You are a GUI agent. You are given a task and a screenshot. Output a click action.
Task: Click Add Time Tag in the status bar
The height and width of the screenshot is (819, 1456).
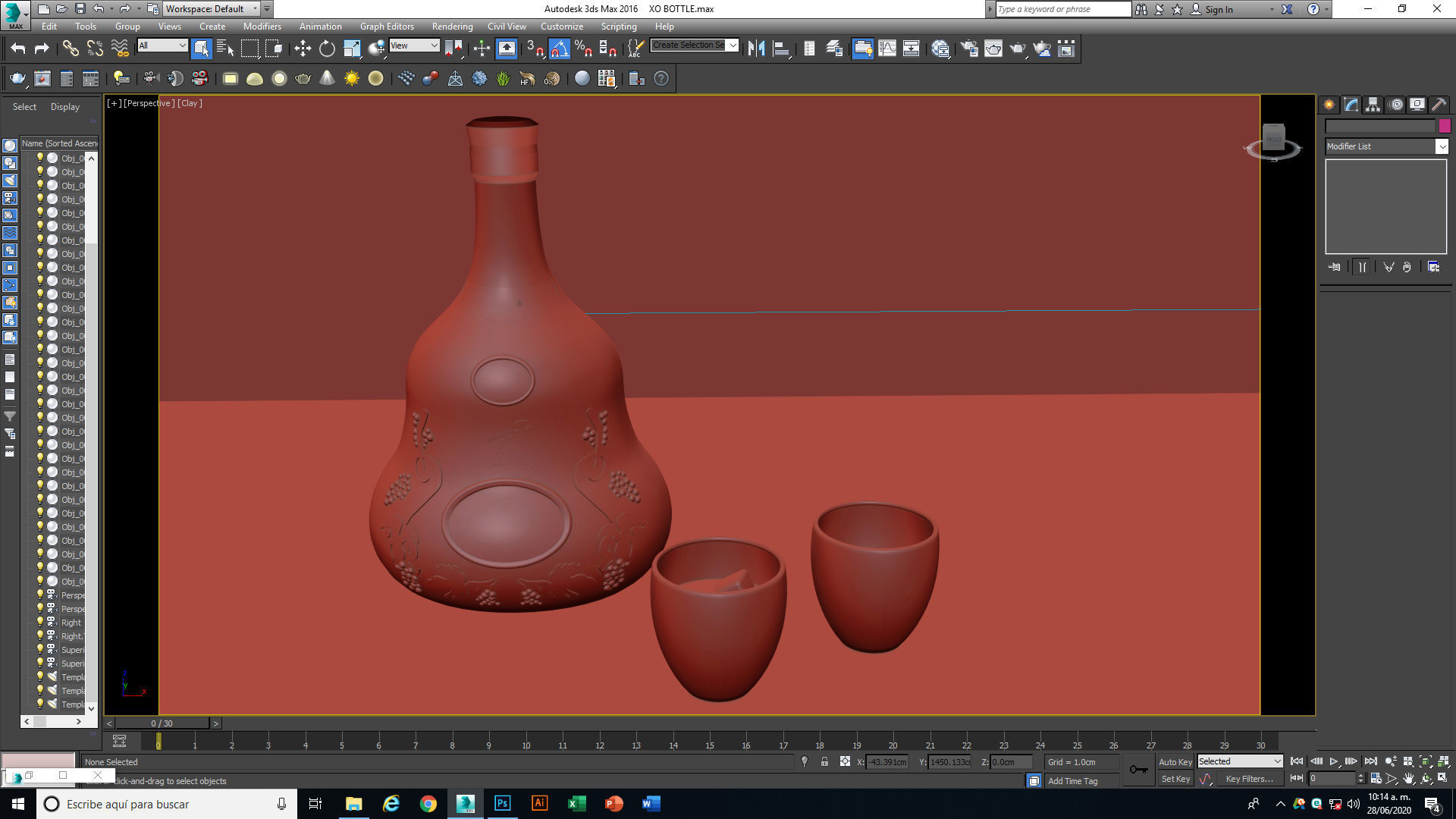[1072, 781]
